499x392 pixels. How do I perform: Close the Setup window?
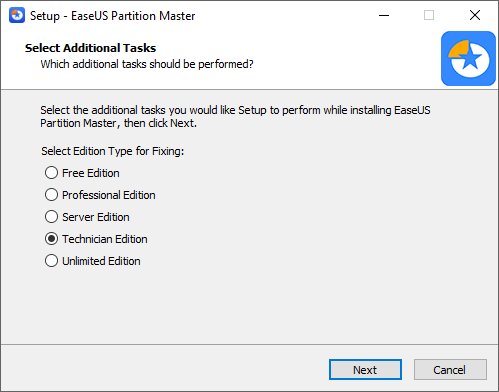(x=475, y=15)
